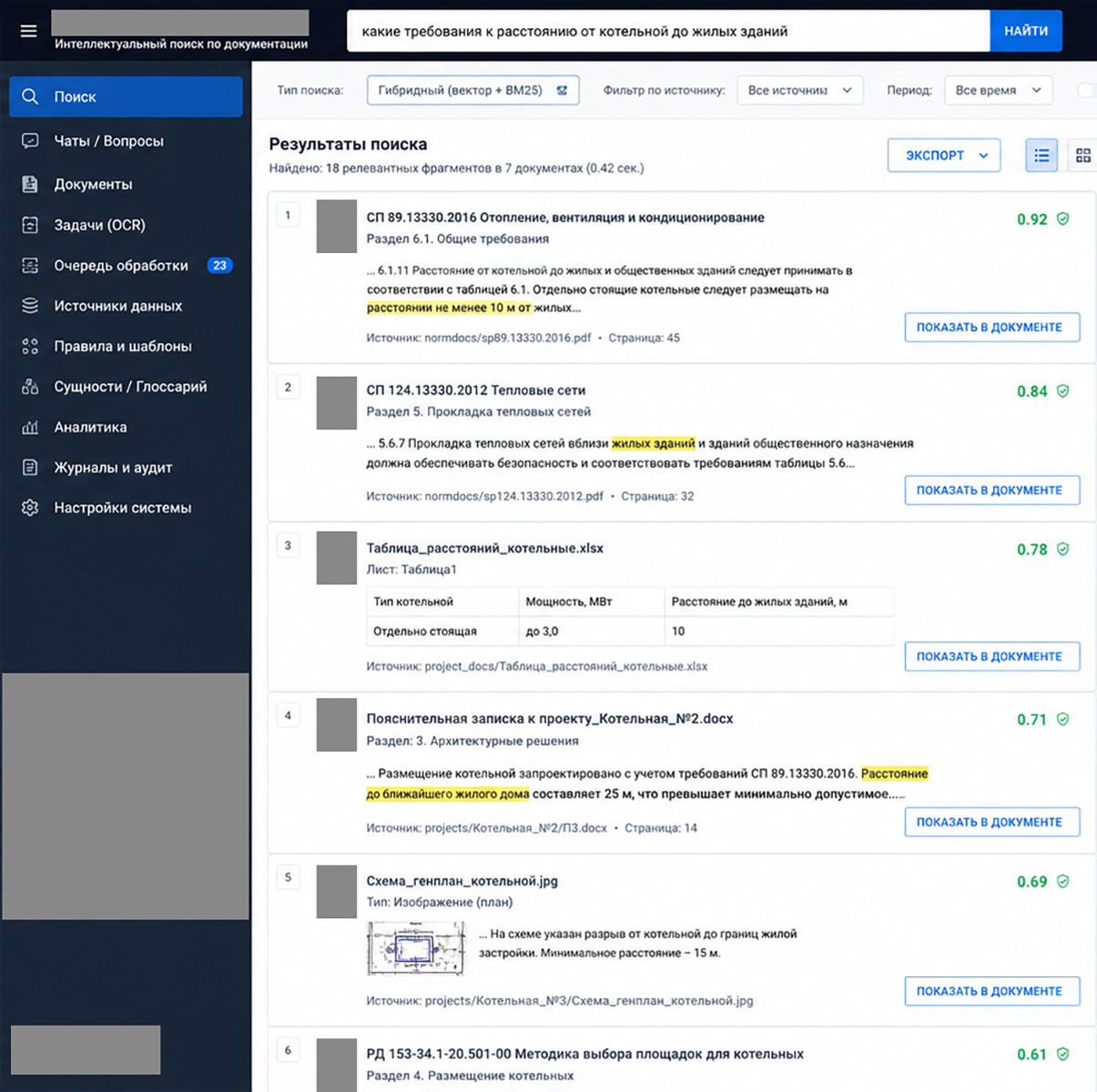Show СП 124.13330.2012 result in document
Screen dimensions: 1097x1092
click(x=992, y=490)
